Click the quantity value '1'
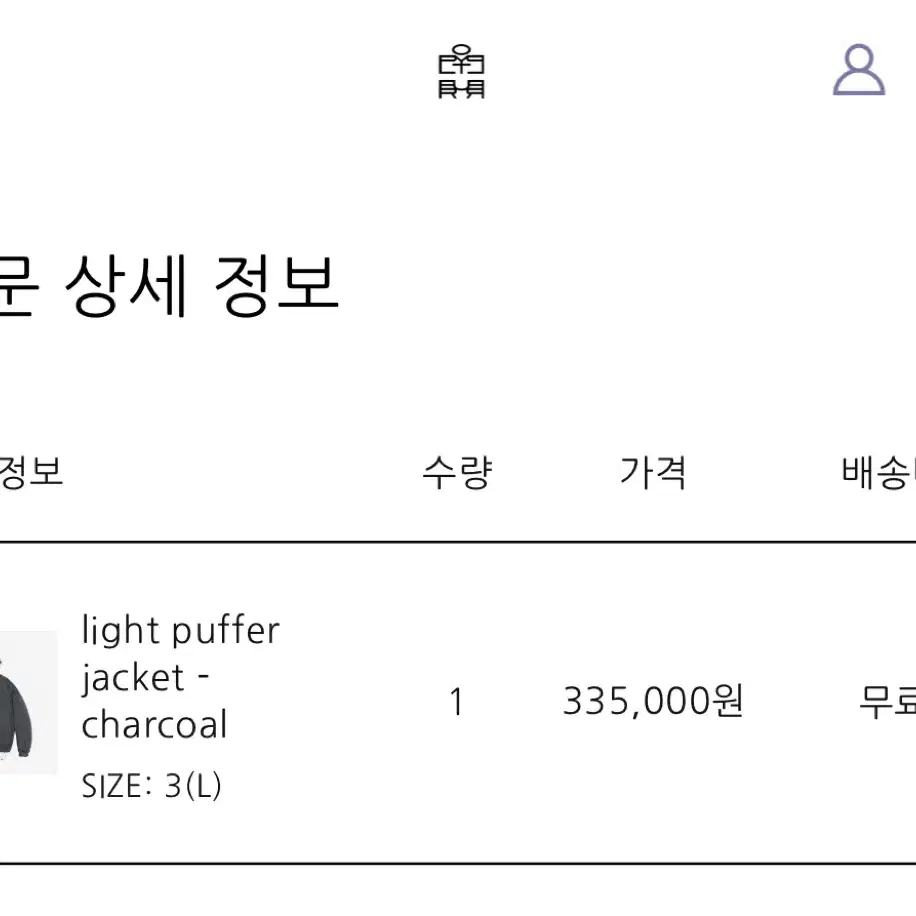Screen dimensions: 916x916 point(456,703)
